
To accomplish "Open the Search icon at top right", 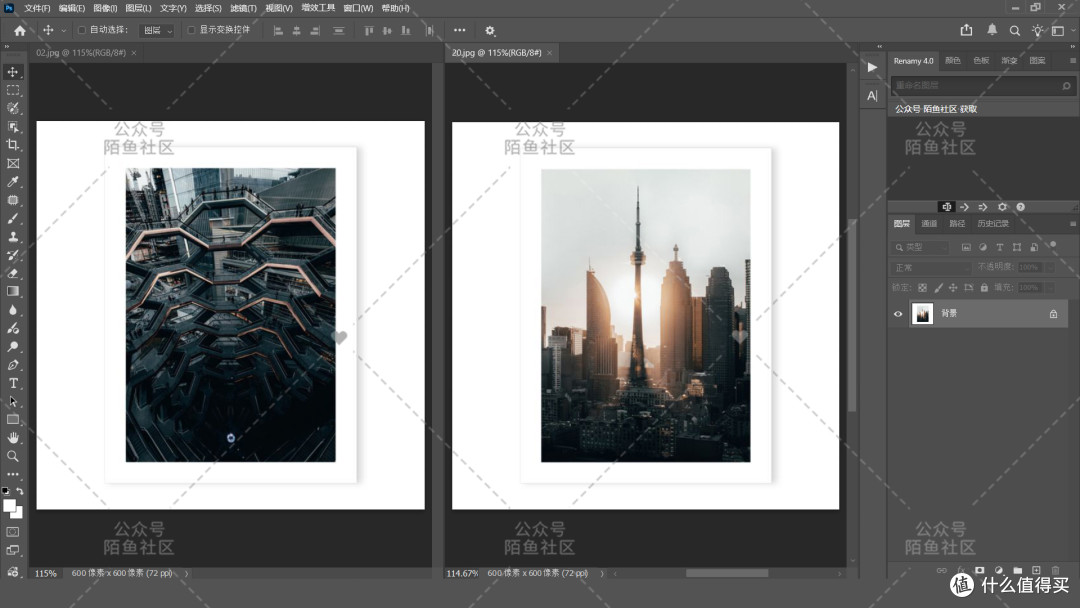I will pyautogui.click(x=1015, y=30).
